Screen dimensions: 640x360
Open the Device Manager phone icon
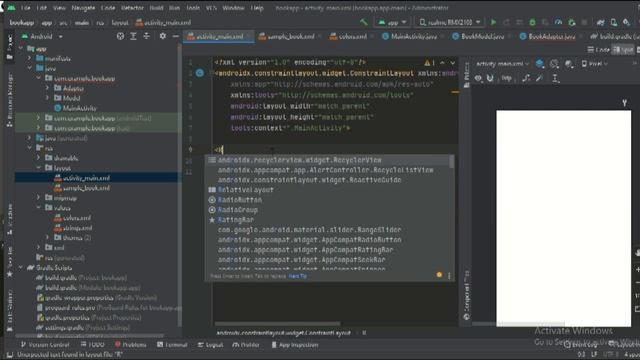coord(613,22)
